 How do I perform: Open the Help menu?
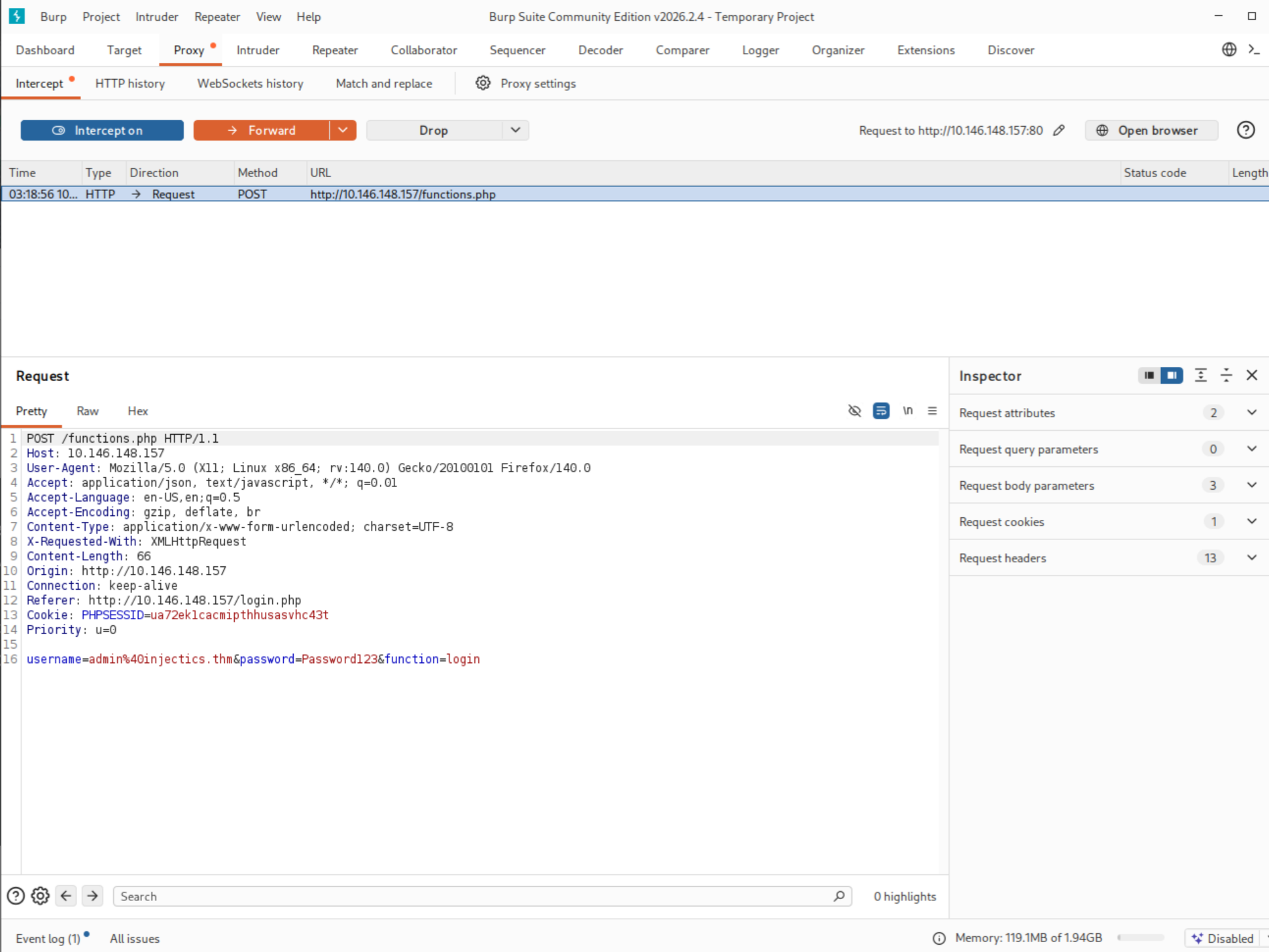pyautogui.click(x=309, y=16)
